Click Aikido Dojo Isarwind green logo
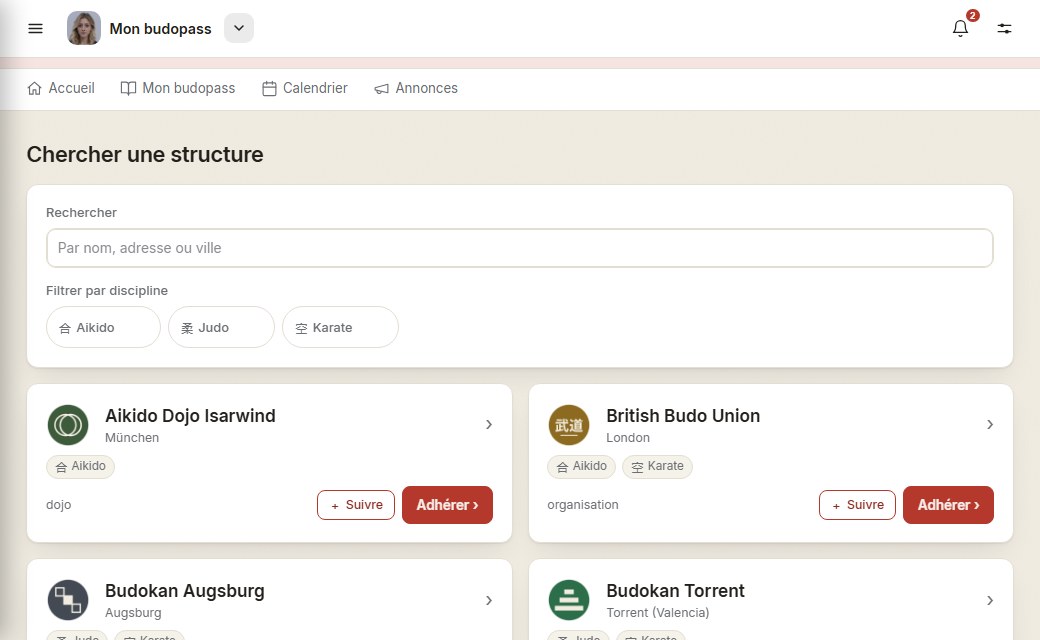The width and height of the screenshot is (1040, 640). tap(68, 425)
